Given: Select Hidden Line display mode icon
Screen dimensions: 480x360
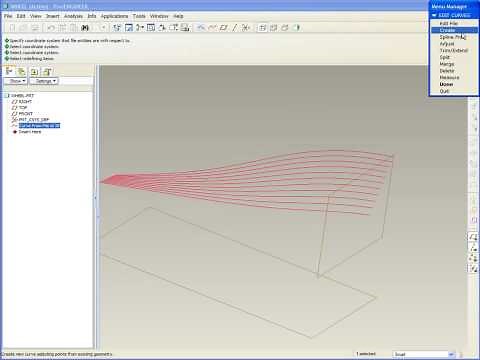Looking at the screenshot, I should (274, 28).
